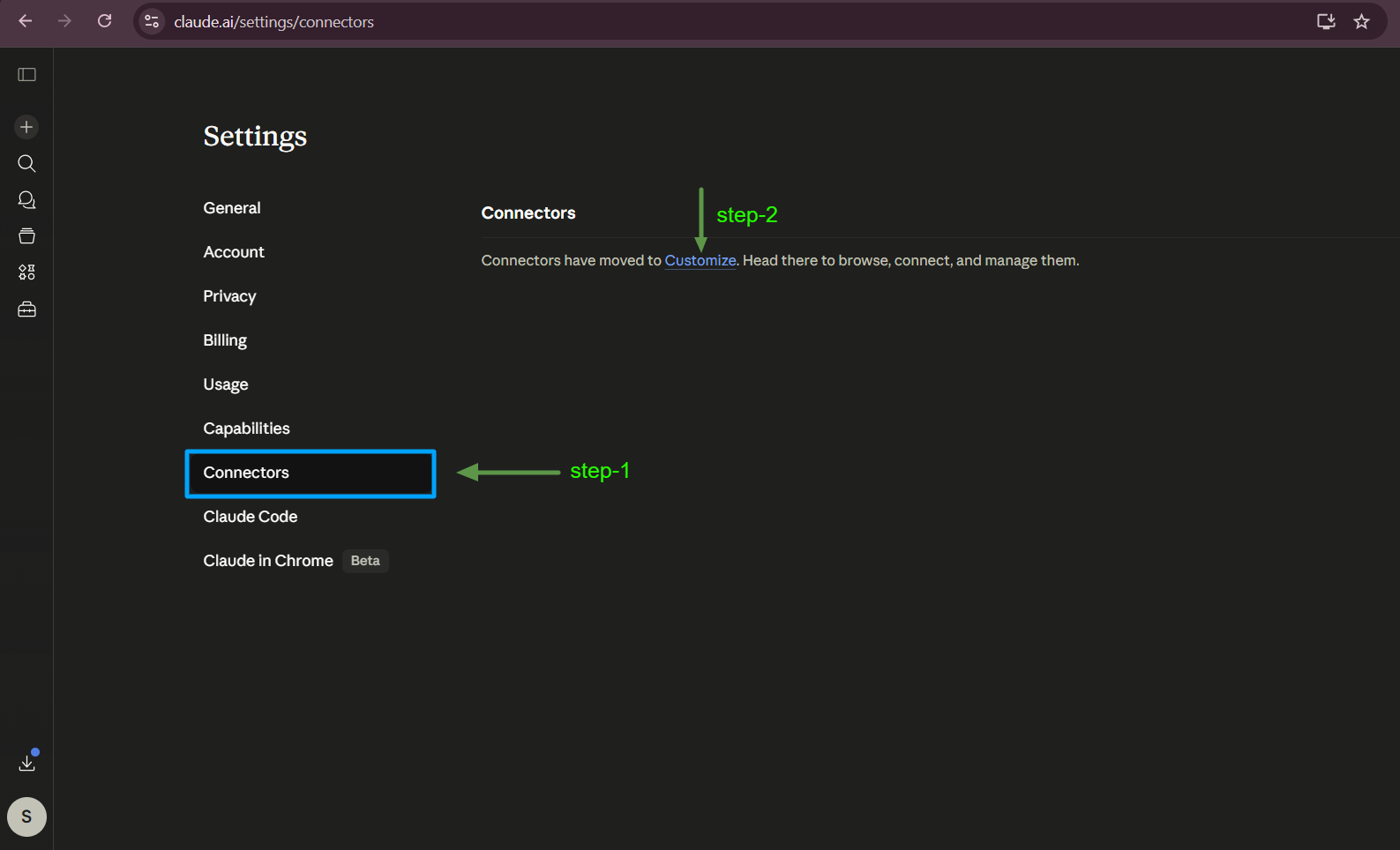1400x850 pixels.
Task: Select the Connectors settings item
Action: pos(311,473)
